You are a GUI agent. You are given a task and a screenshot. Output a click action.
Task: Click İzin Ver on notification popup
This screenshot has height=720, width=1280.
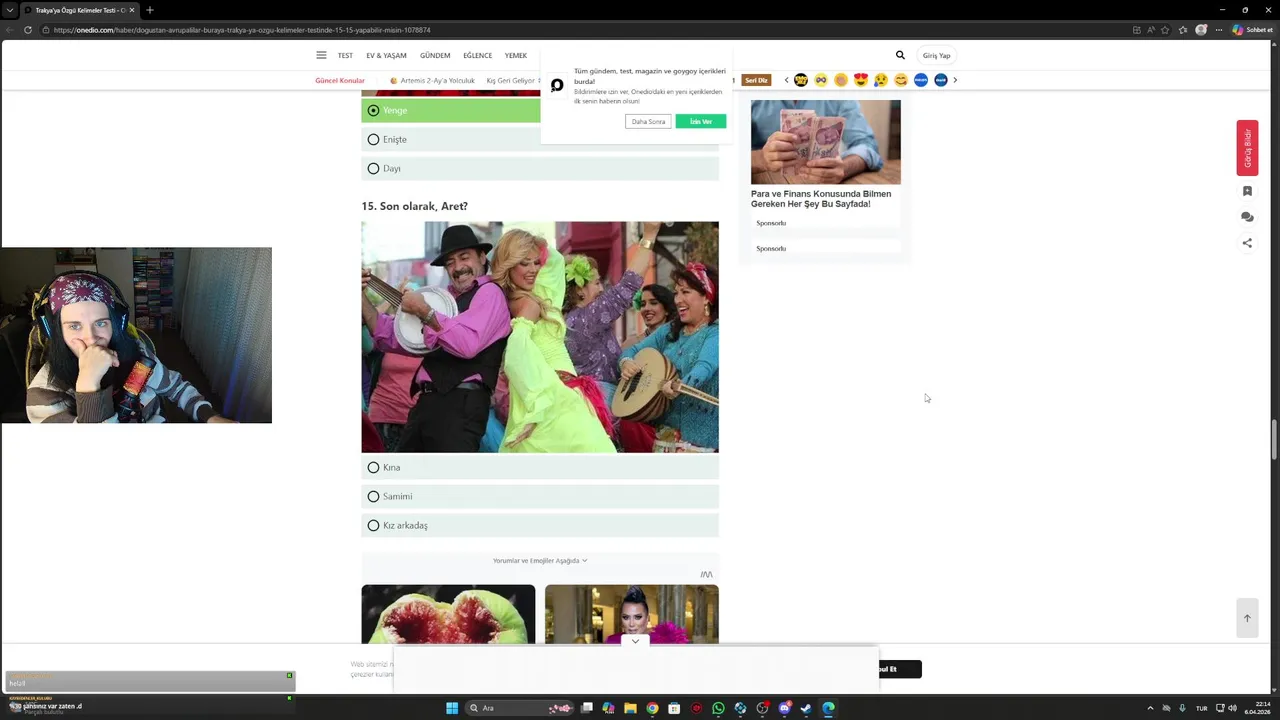click(701, 122)
